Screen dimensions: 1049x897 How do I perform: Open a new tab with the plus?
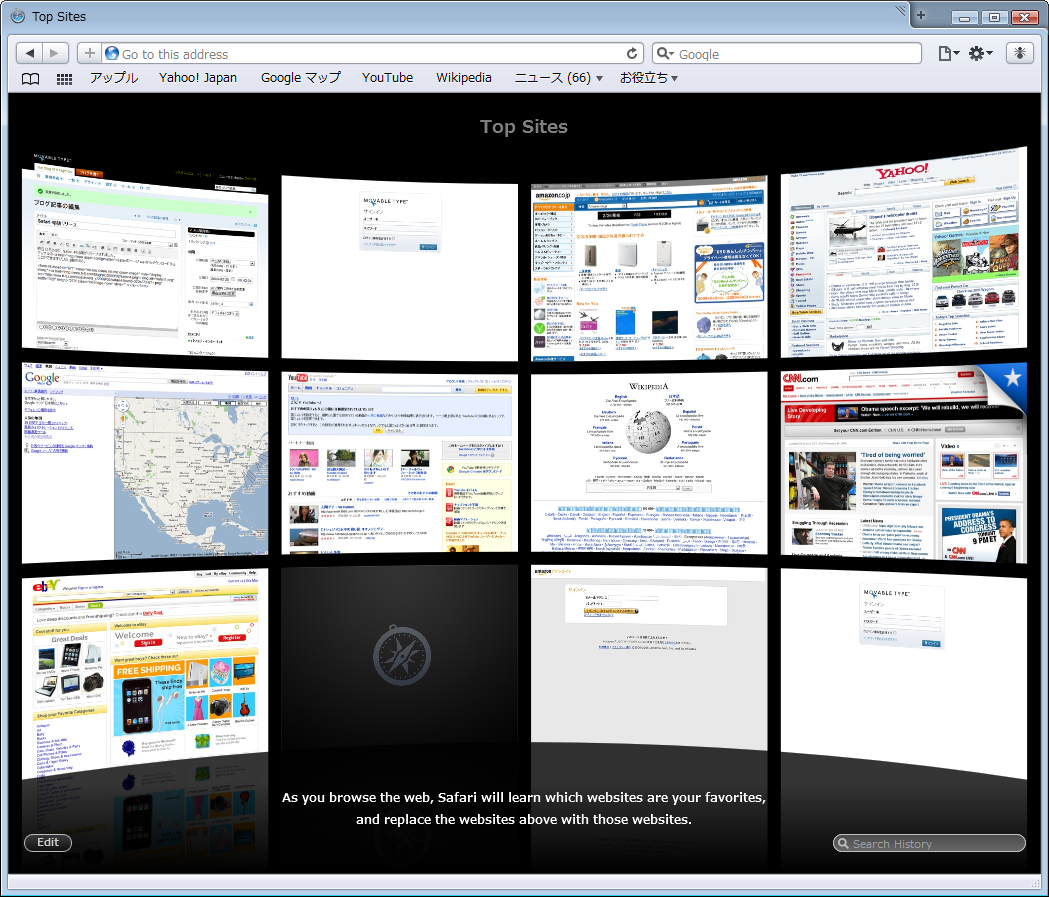point(921,15)
